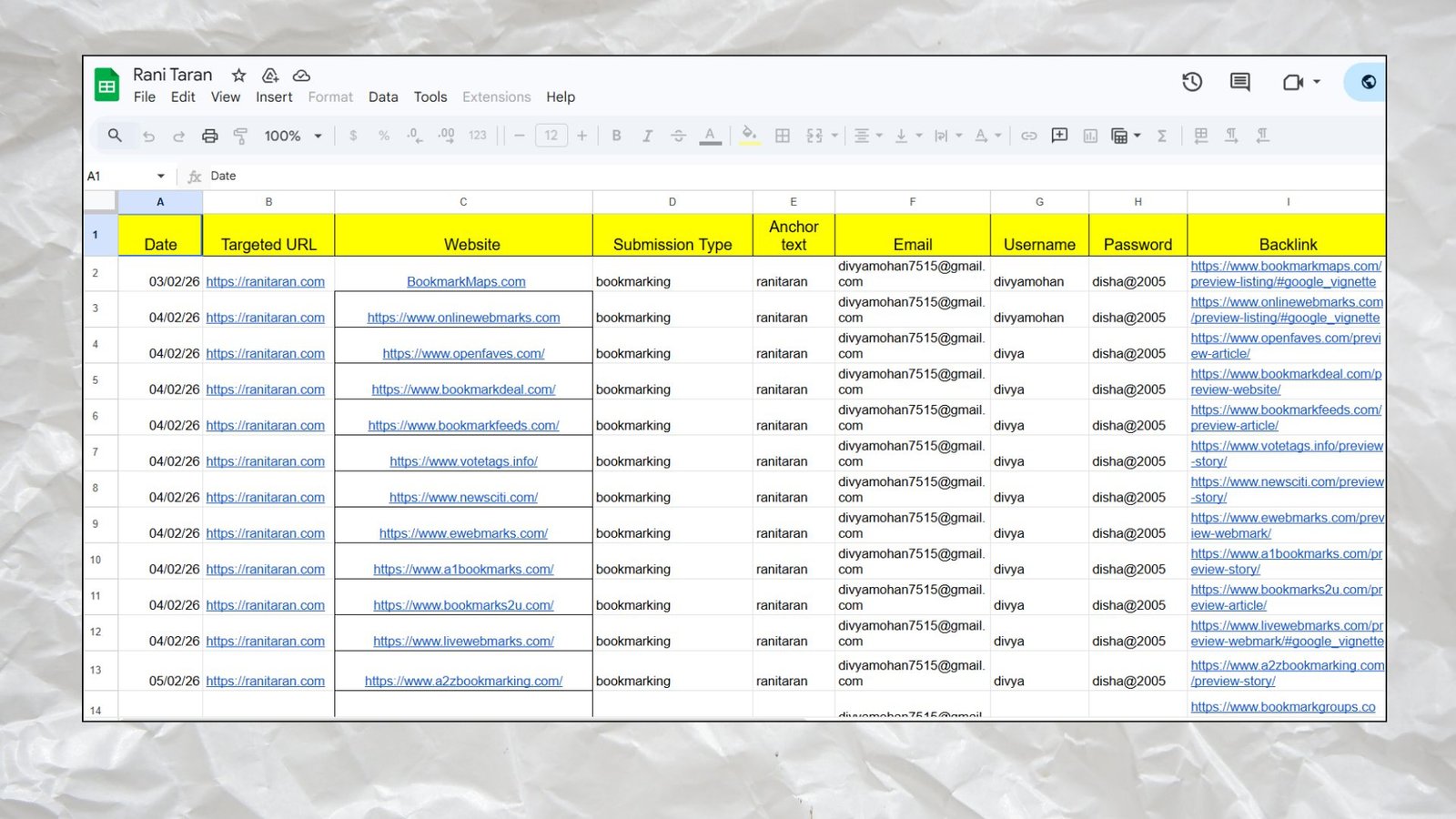Image resolution: width=1456 pixels, height=819 pixels.
Task: Format as currency
Action: (353, 136)
